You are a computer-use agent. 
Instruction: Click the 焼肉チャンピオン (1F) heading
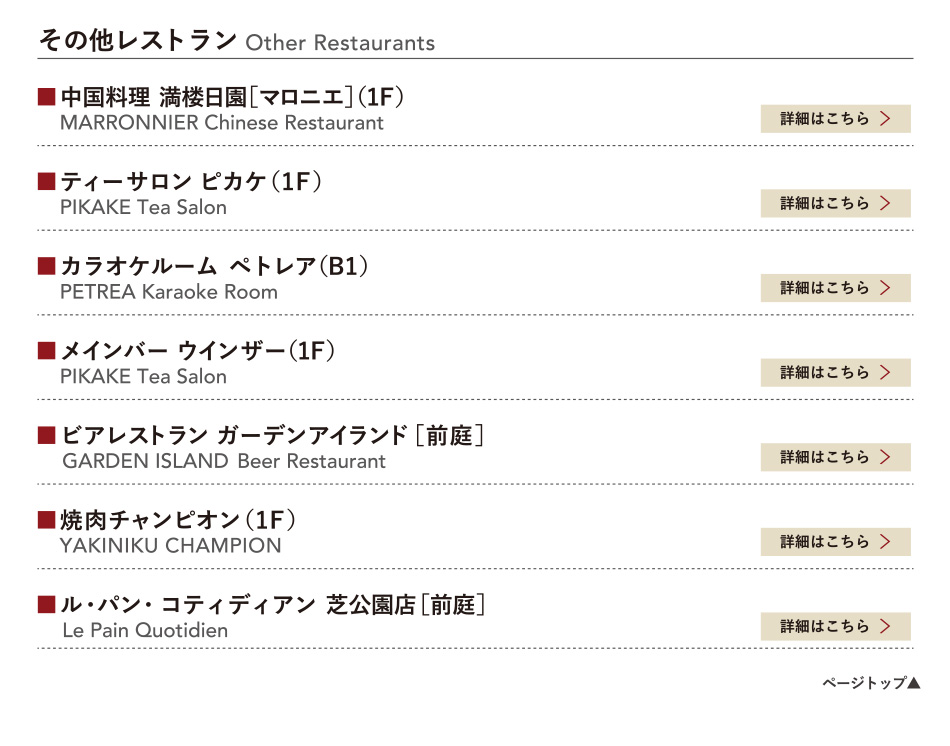click(x=178, y=520)
